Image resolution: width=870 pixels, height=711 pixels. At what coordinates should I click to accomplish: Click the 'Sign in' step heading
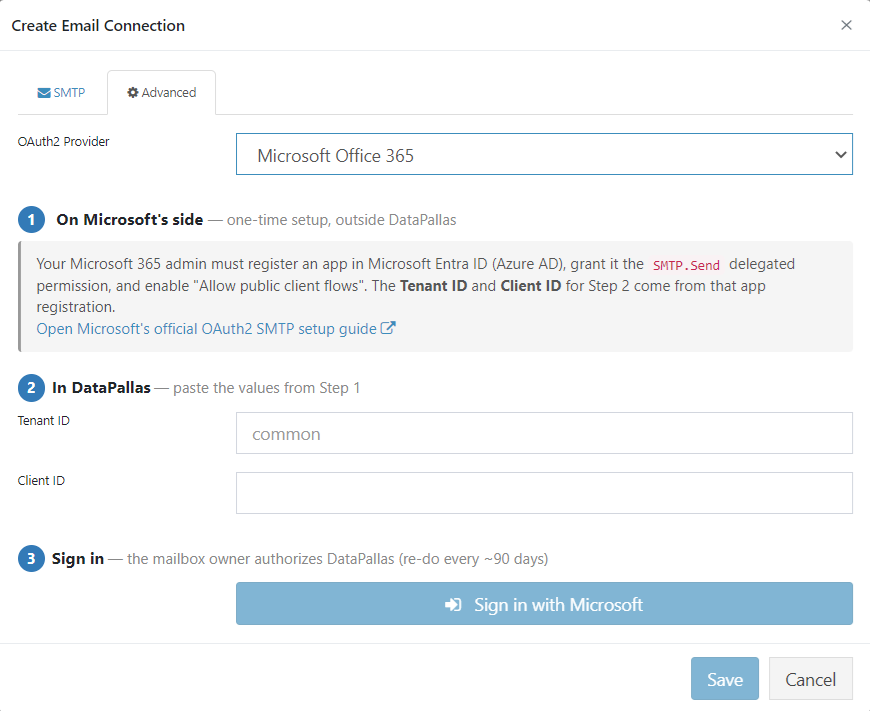point(78,558)
